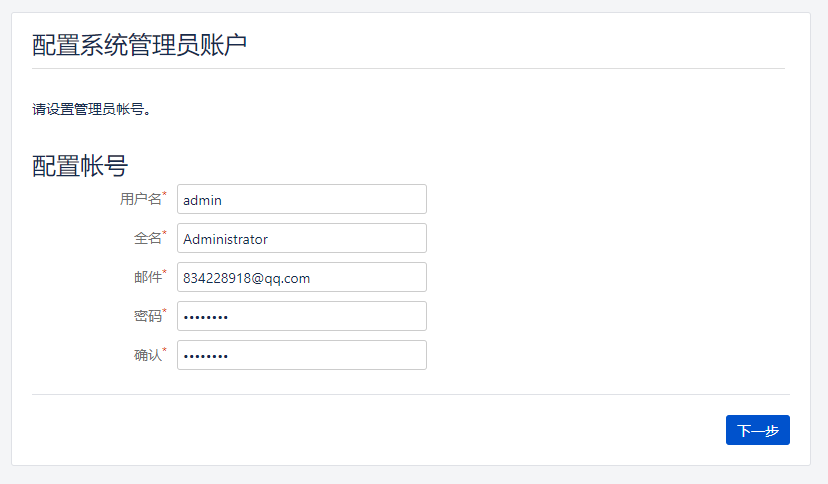Click the 请设置管理员帐号 instruction text
The image size is (828, 484).
[91, 109]
